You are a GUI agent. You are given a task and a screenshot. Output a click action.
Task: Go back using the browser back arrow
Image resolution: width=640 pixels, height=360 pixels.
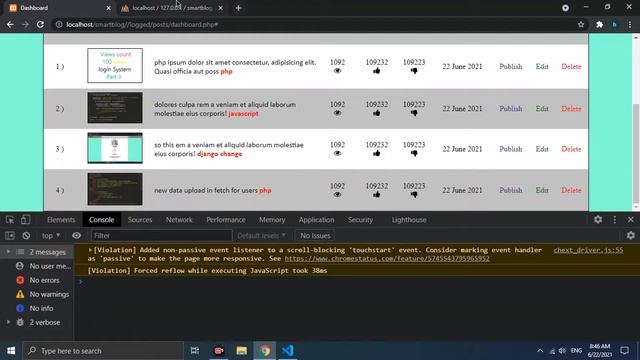(x=10, y=24)
